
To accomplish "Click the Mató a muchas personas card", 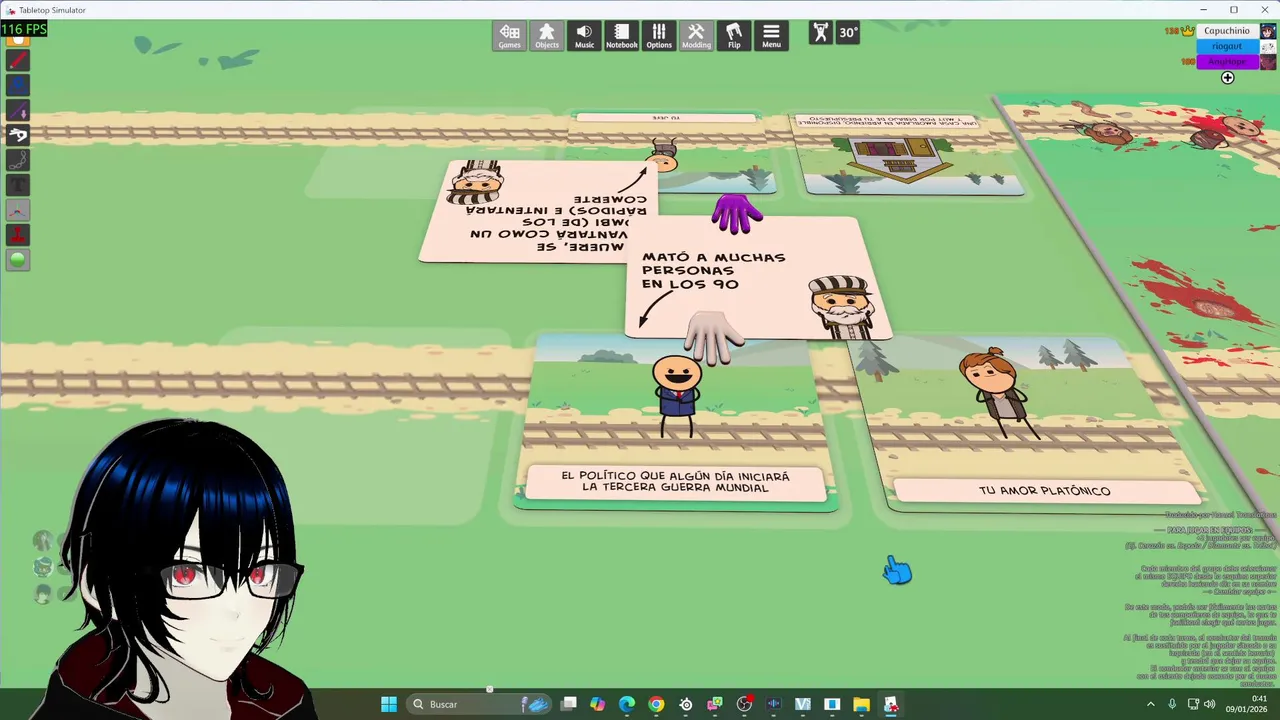I will 758,277.
